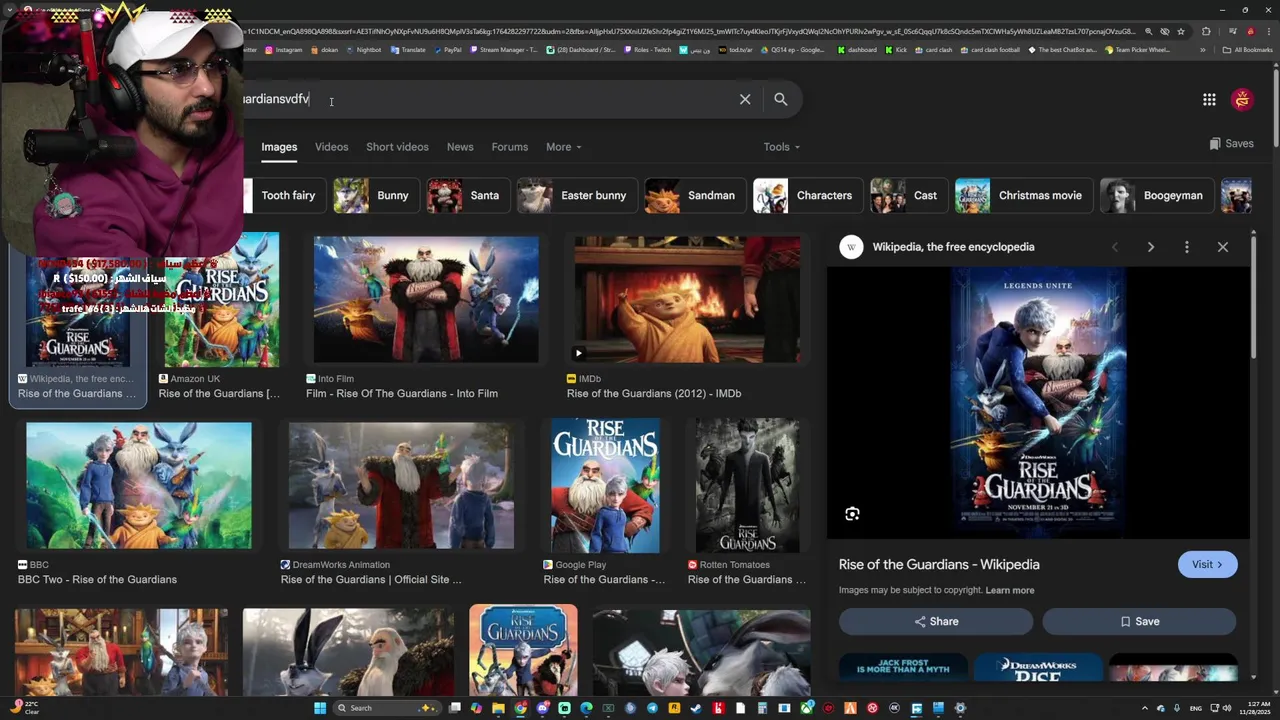This screenshot has width=1280, height=720.
Task: Close the image preview panel
Action: (x=1223, y=247)
